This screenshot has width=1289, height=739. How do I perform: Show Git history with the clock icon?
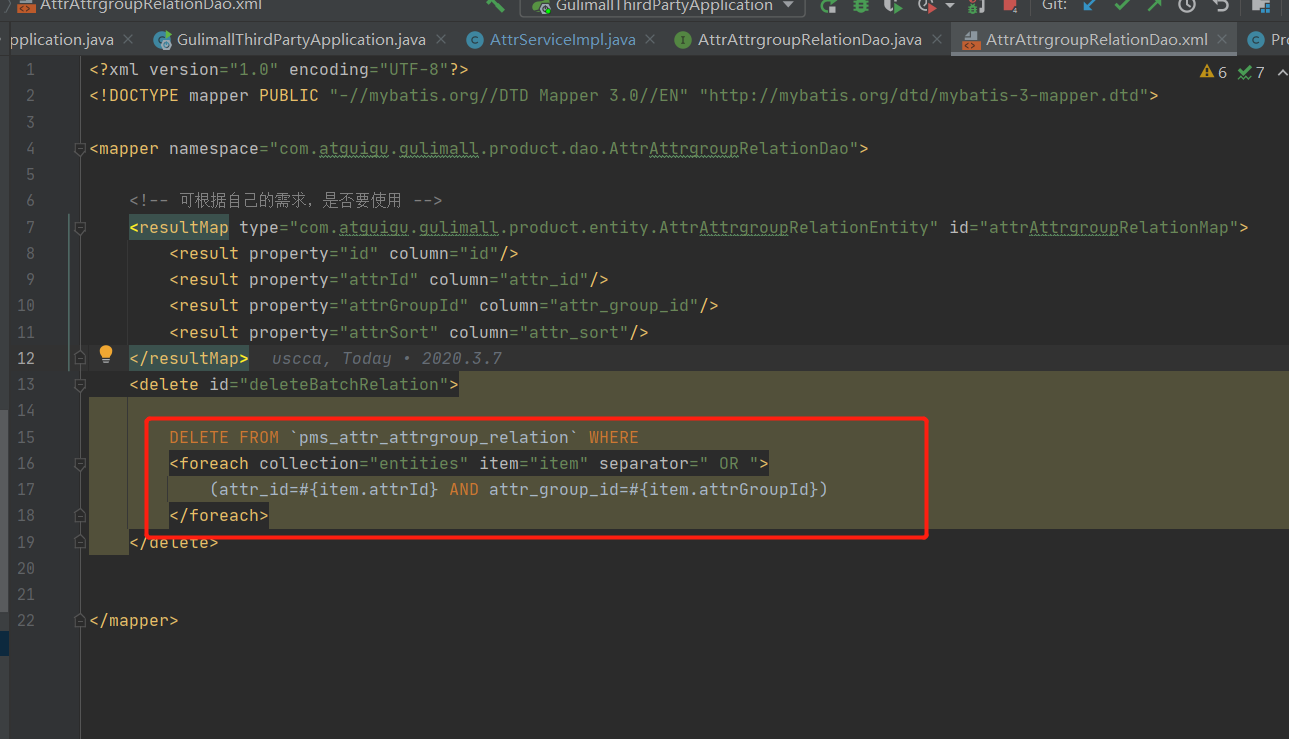point(1187,5)
